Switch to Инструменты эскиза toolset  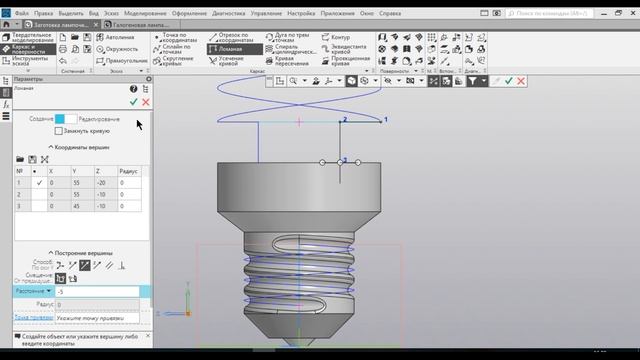point(28,61)
